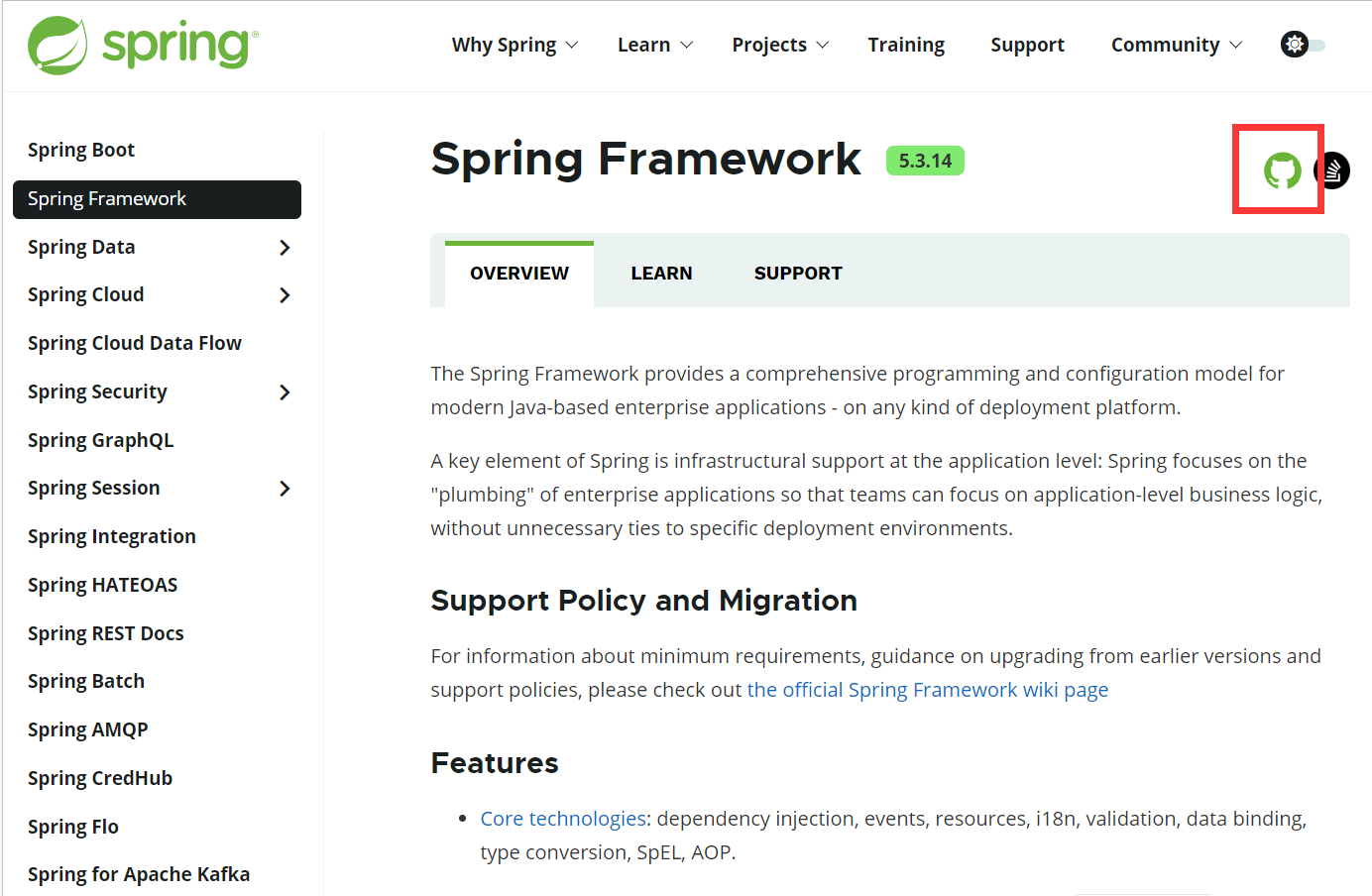The height and width of the screenshot is (896, 1372).
Task: Select Spring Boot in the sidebar
Action: click(81, 150)
